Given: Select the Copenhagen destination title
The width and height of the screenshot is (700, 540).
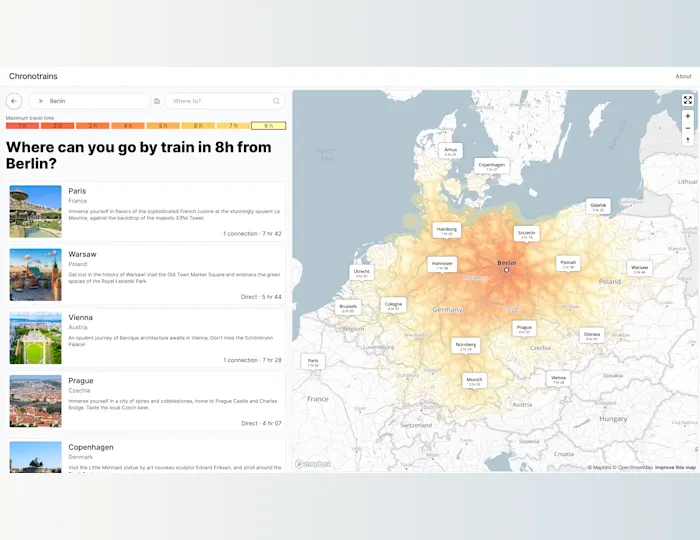Looking at the screenshot, I should (91, 447).
